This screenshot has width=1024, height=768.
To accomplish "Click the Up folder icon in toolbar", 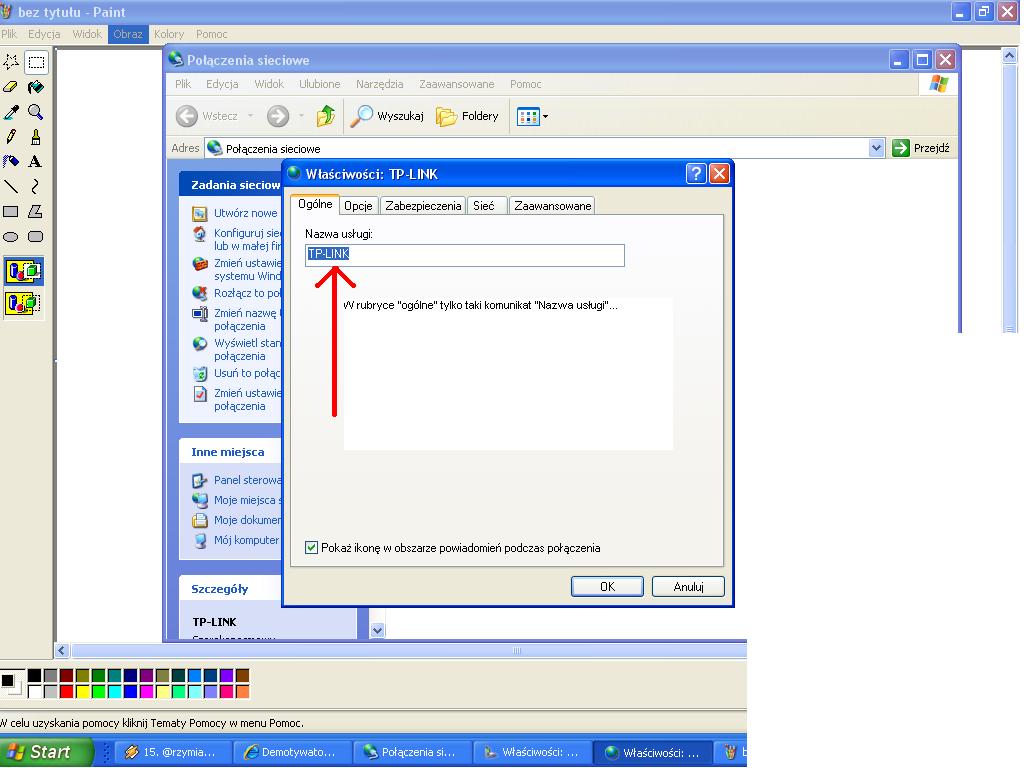I will pyautogui.click(x=325, y=116).
